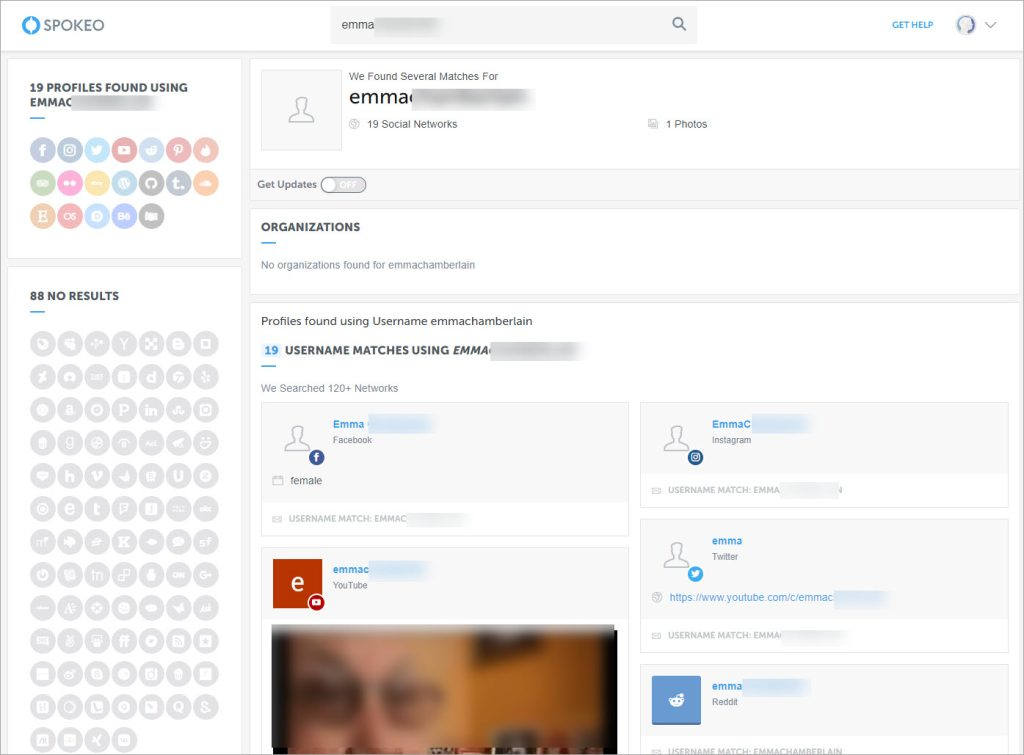Click the search magnifier icon

(679, 24)
